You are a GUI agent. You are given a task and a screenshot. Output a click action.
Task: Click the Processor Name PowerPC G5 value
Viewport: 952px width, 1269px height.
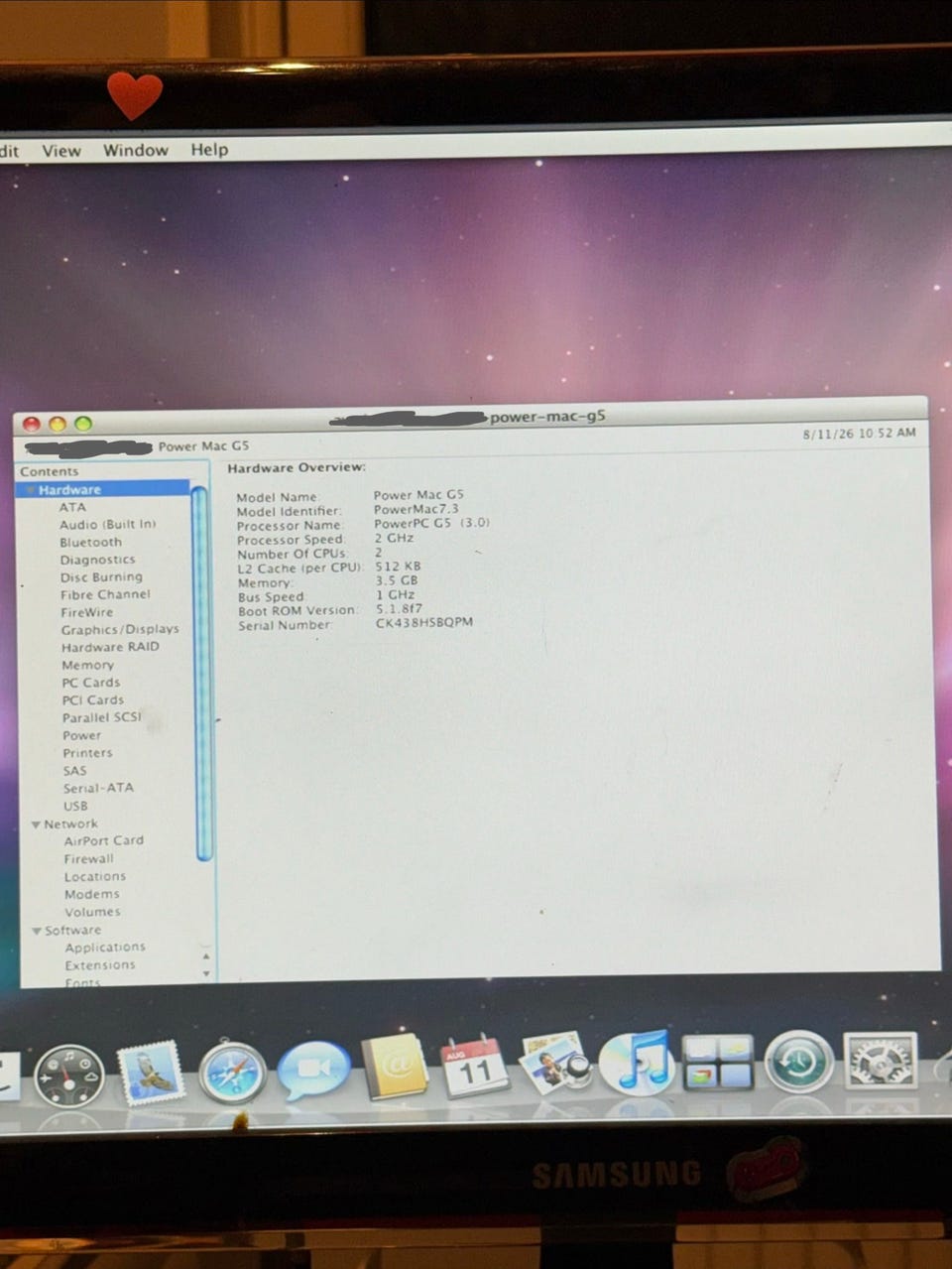432,523
